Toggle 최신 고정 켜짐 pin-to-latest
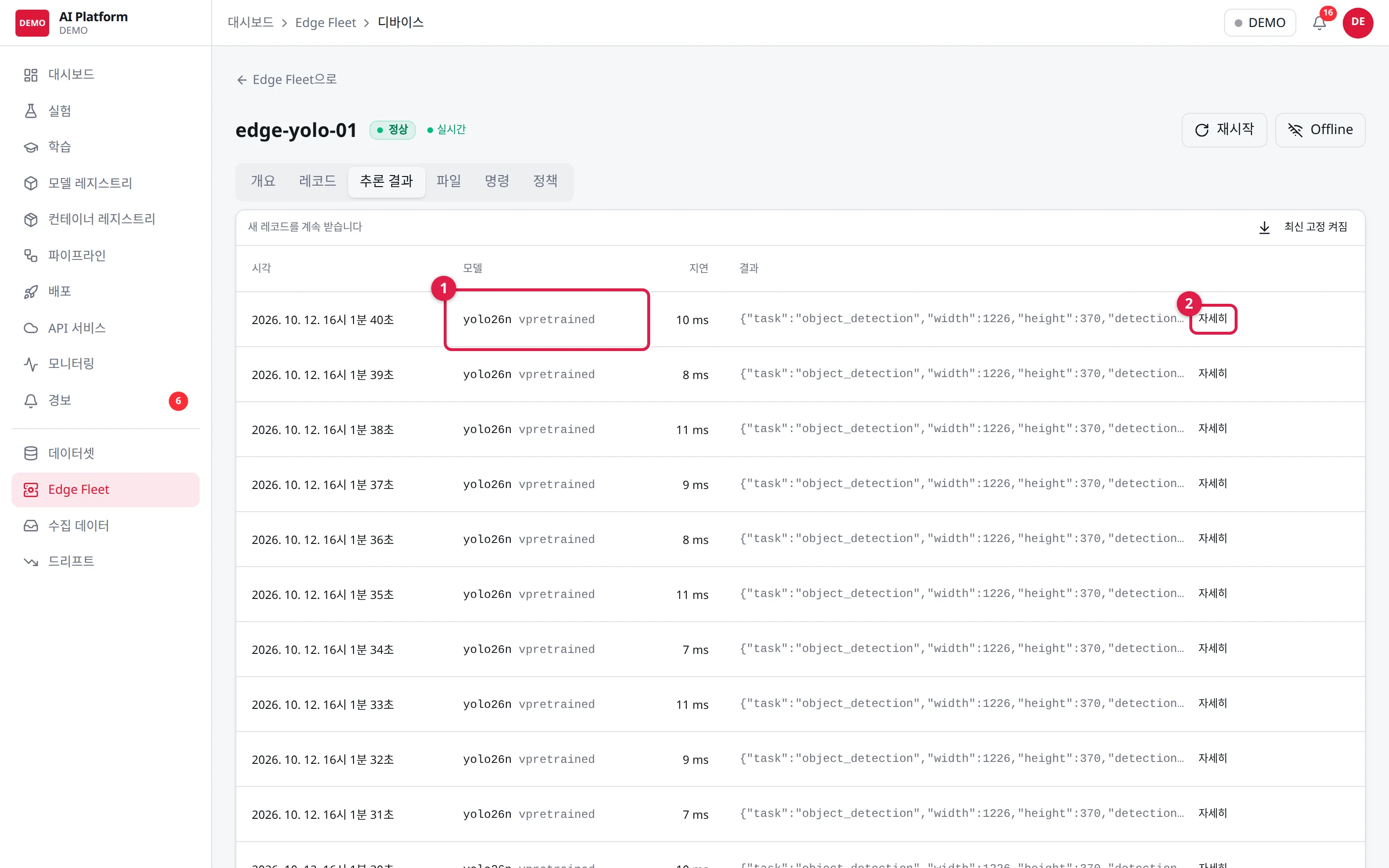The height and width of the screenshot is (868, 1389). tap(1303, 227)
